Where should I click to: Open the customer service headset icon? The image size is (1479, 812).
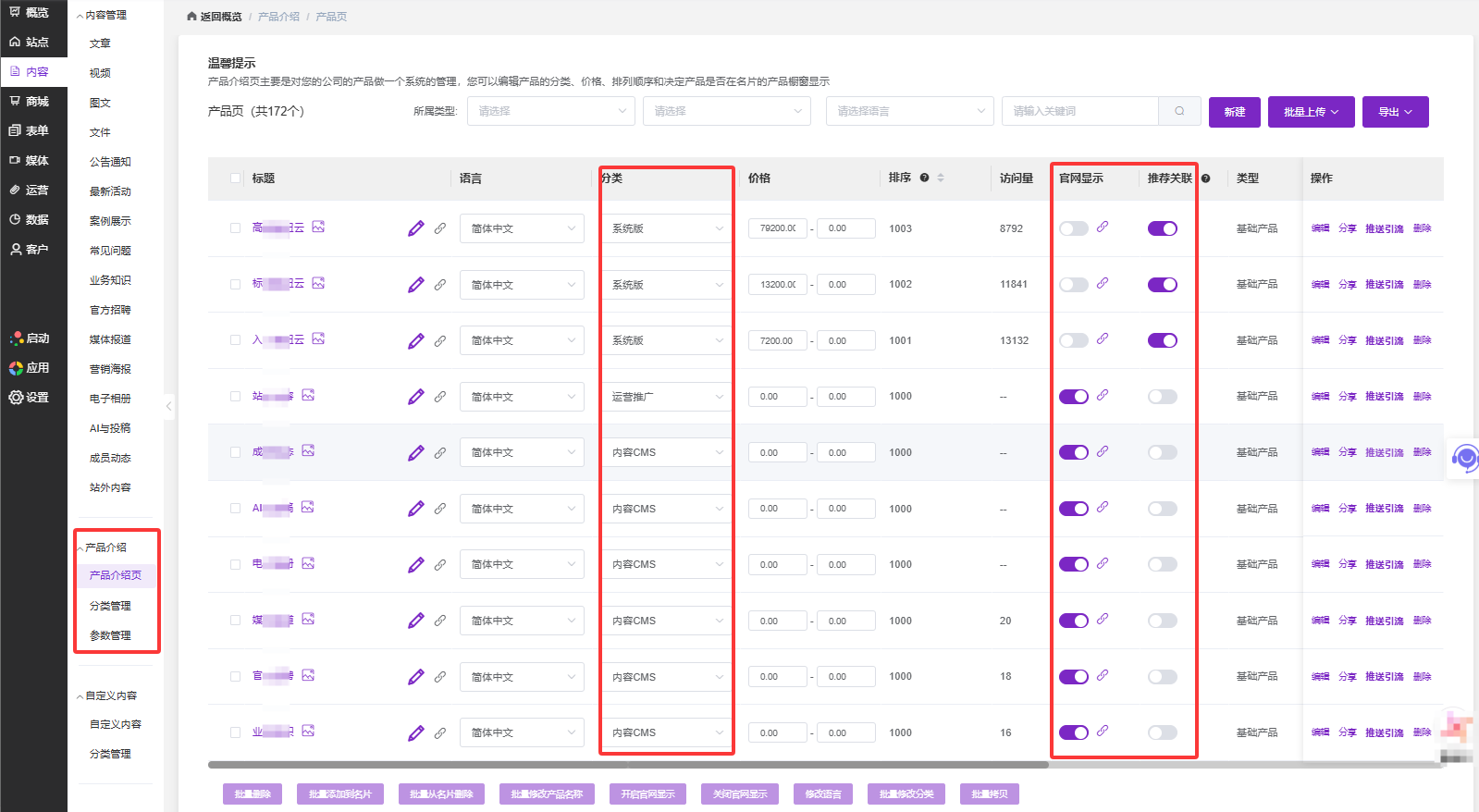[1464, 458]
